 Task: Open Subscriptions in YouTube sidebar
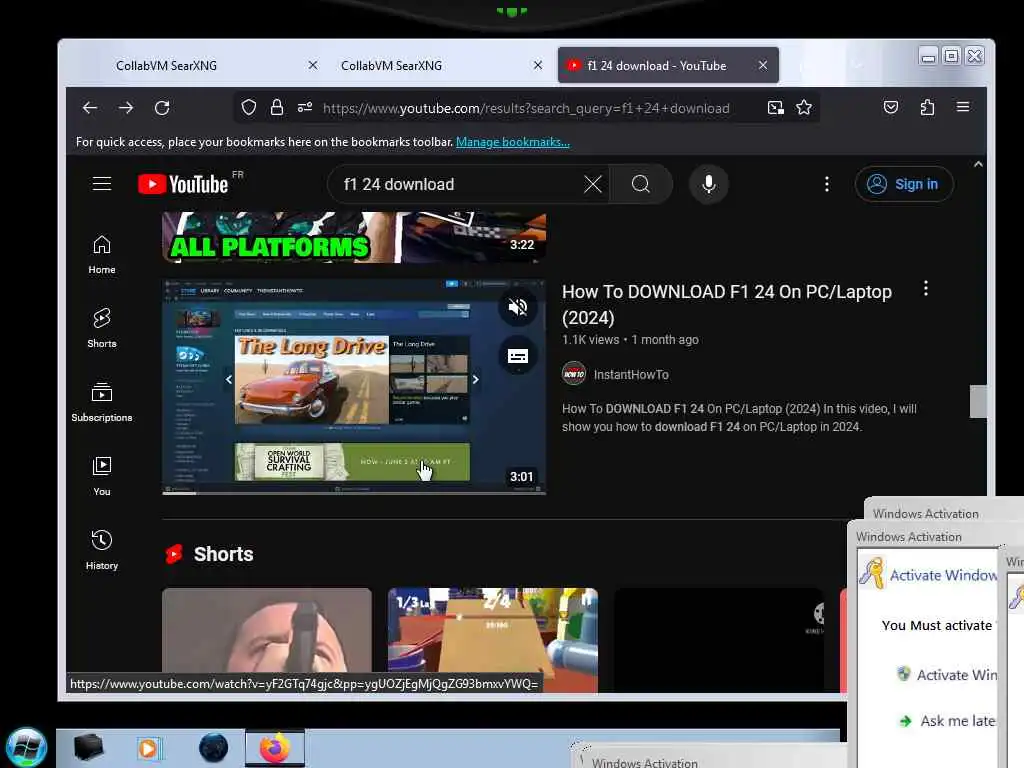[102, 402]
